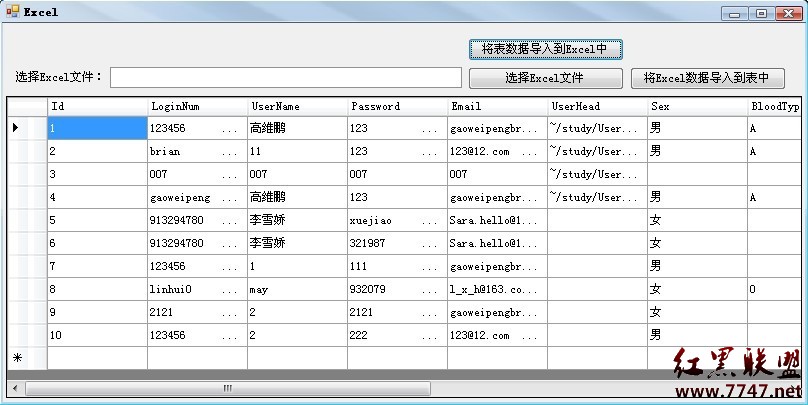
Task: Click the Excel app icon in title bar
Action: [x=12, y=11]
